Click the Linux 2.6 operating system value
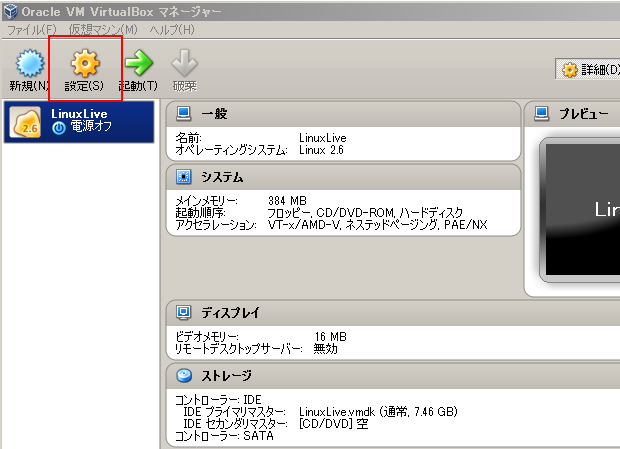Image resolution: width=620 pixels, height=449 pixels. 321,150
